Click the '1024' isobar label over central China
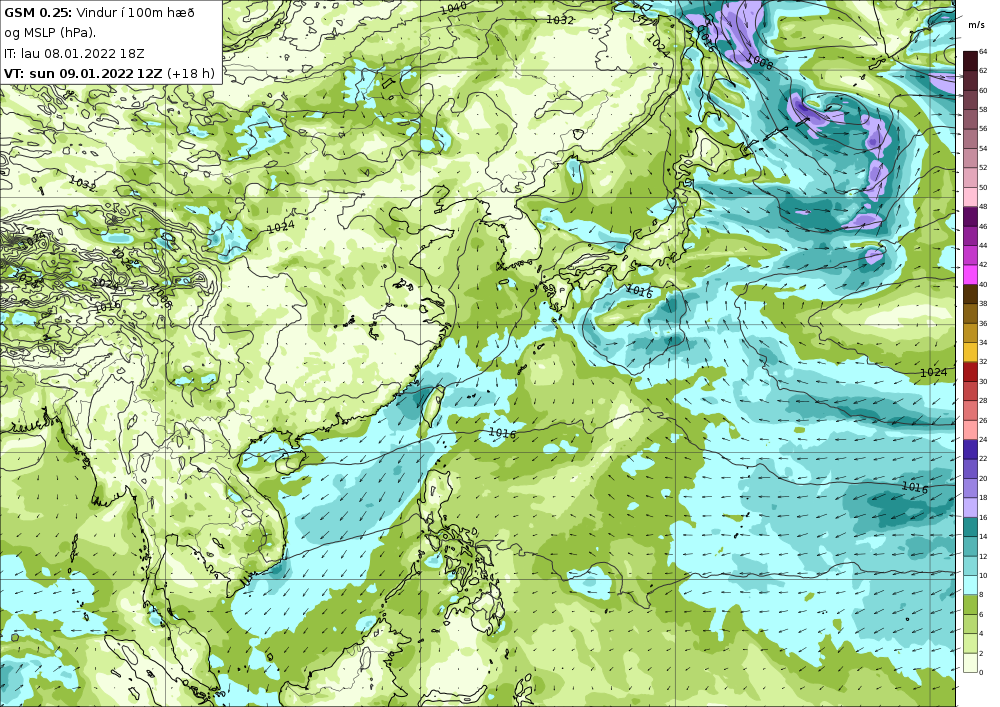 click(x=280, y=226)
